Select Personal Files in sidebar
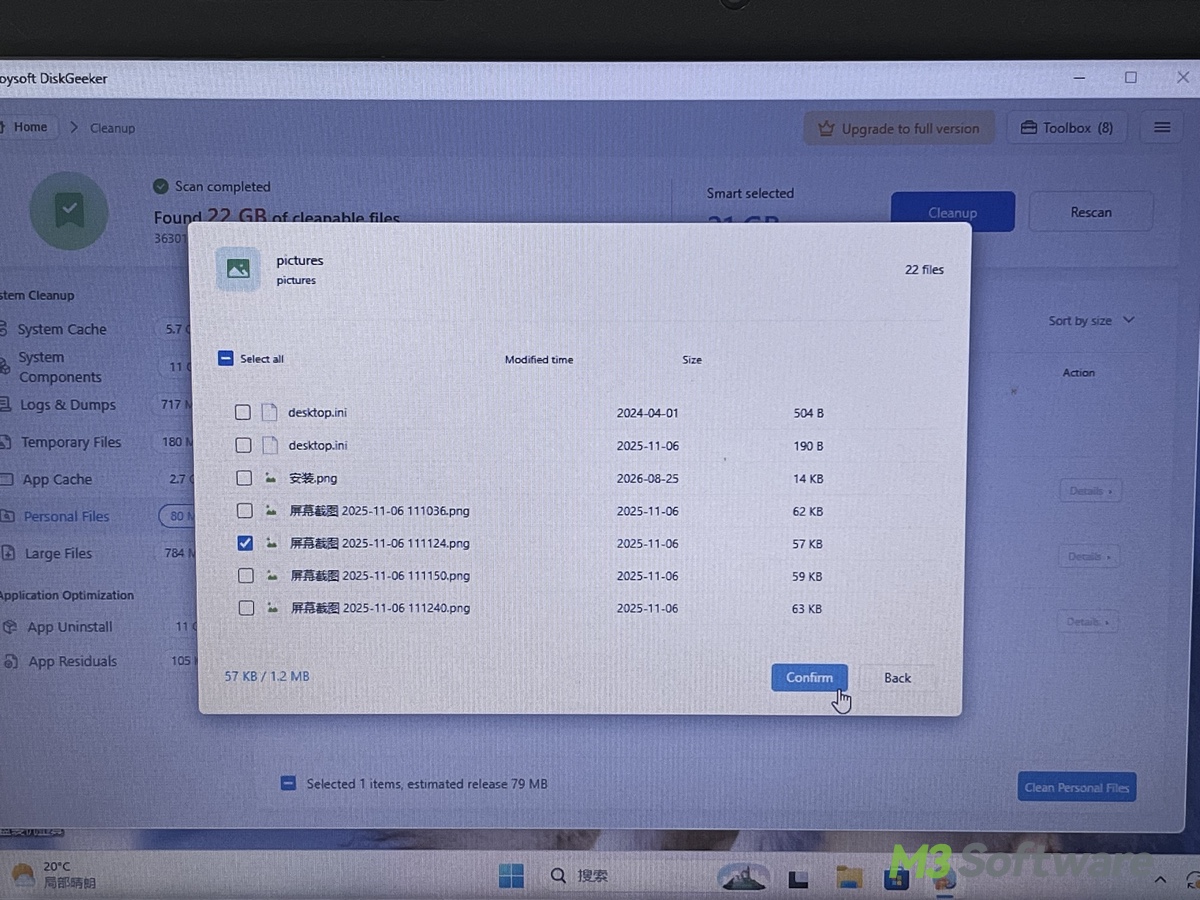 pyautogui.click(x=66, y=516)
